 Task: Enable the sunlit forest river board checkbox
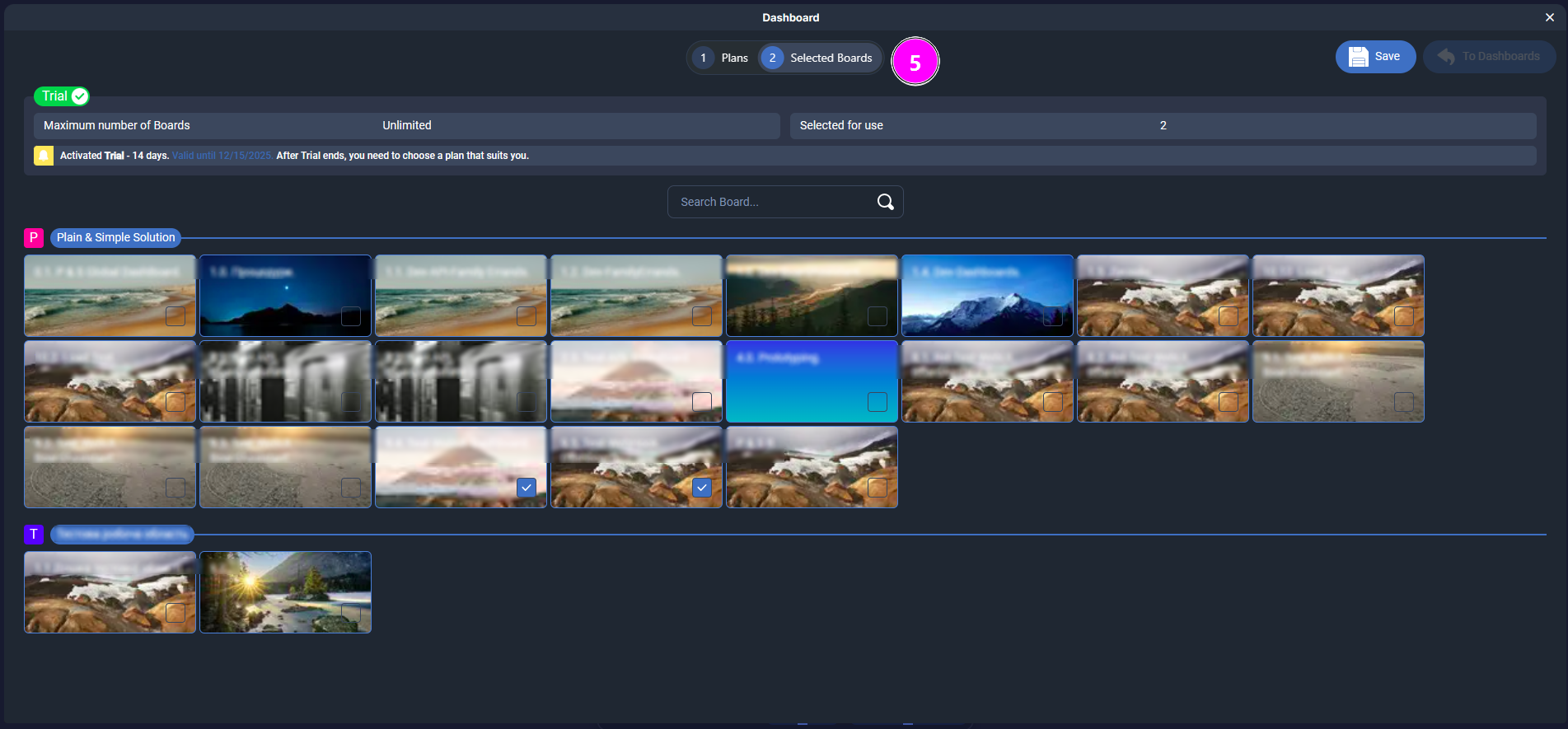(x=351, y=613)
